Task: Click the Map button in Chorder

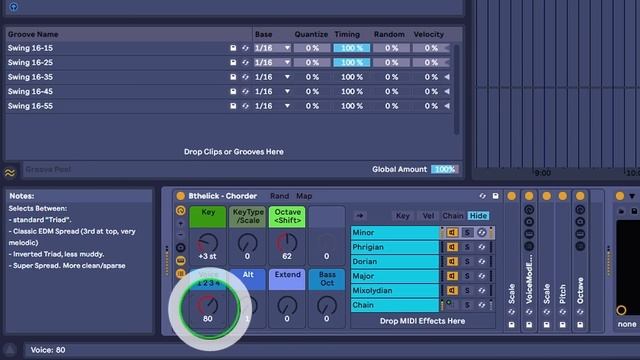Action: (304, 196)
